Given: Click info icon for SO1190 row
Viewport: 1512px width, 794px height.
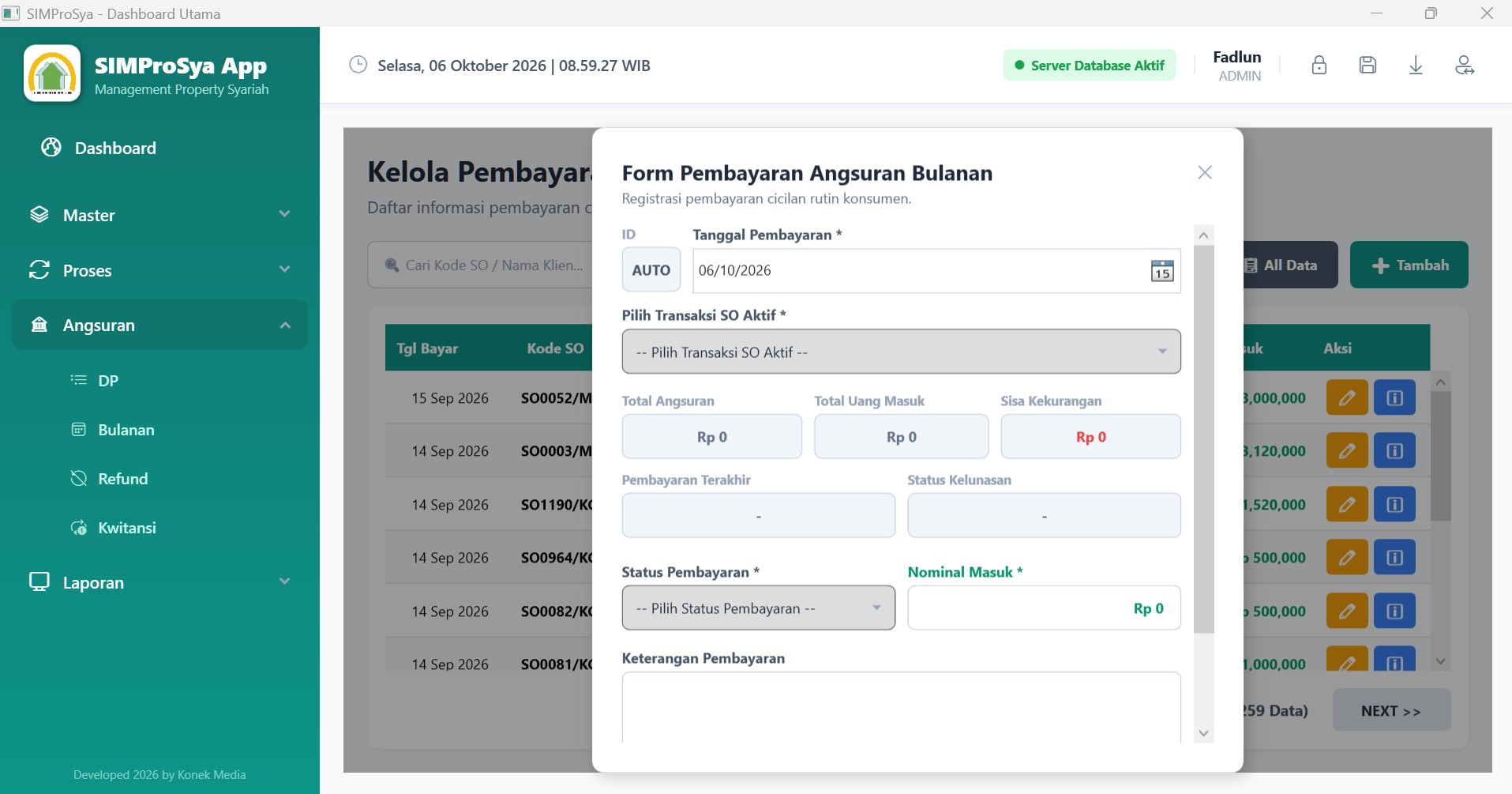Looking at the screenshot, I should (1394, 504).
